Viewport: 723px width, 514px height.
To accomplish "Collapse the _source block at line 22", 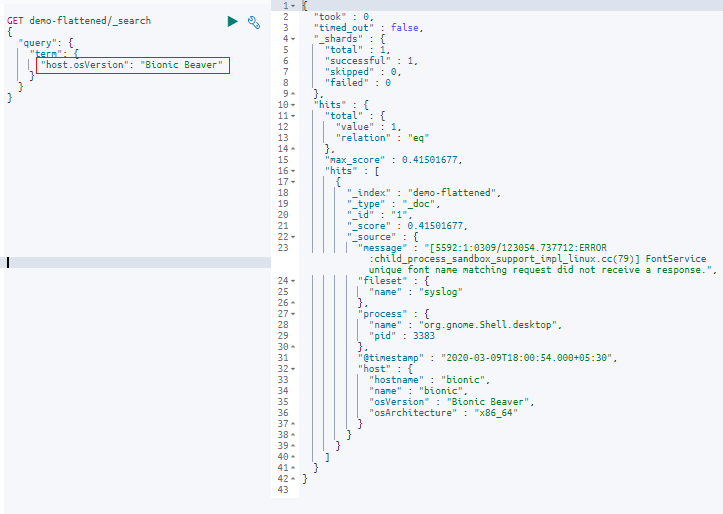I will 293,236.
